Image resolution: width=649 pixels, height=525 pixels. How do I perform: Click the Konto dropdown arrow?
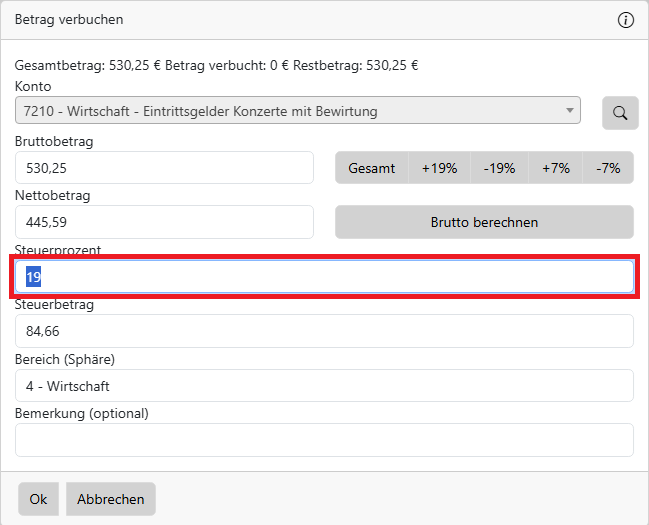coord(570,111)
